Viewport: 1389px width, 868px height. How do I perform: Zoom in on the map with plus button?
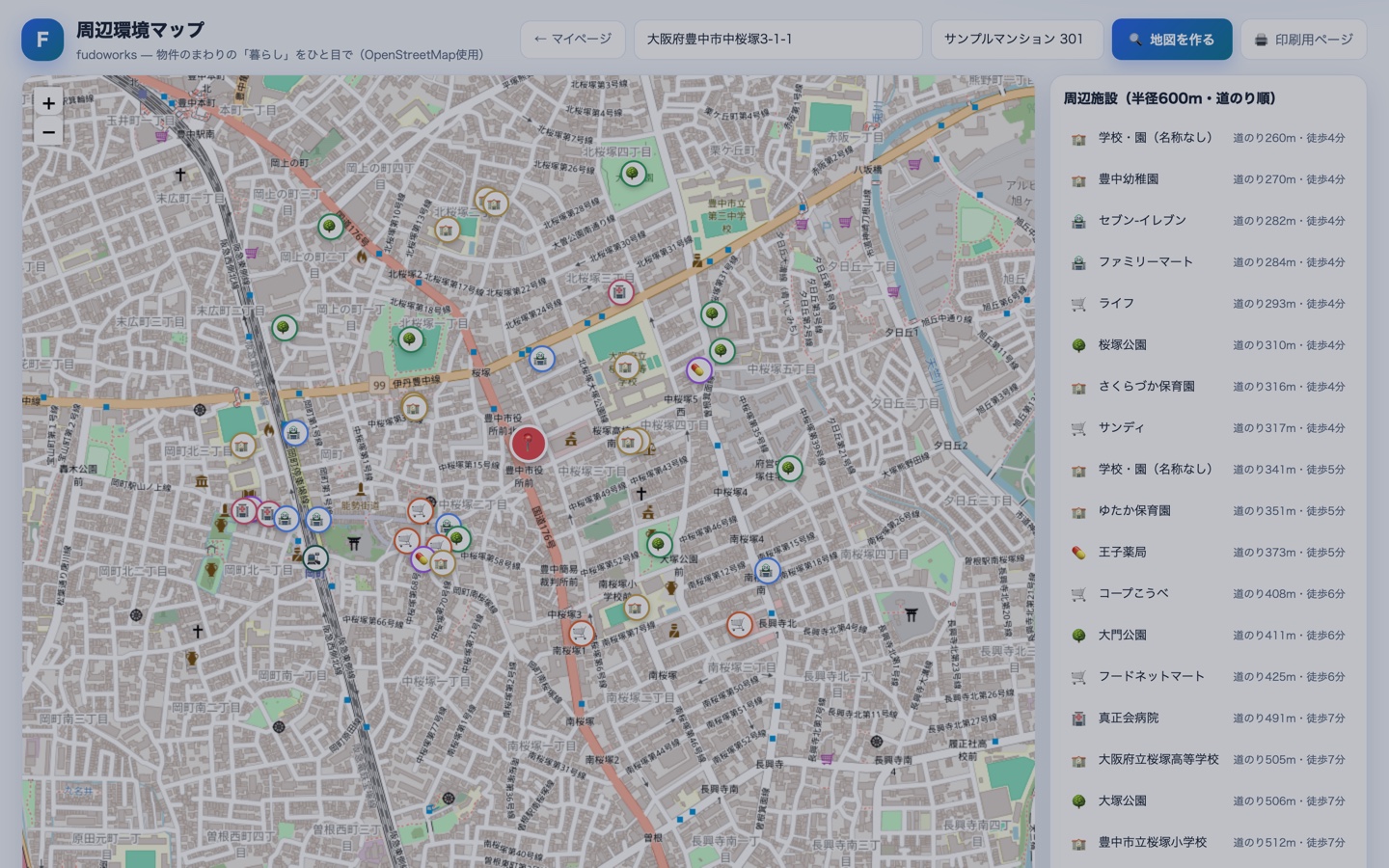click(48, 102)
